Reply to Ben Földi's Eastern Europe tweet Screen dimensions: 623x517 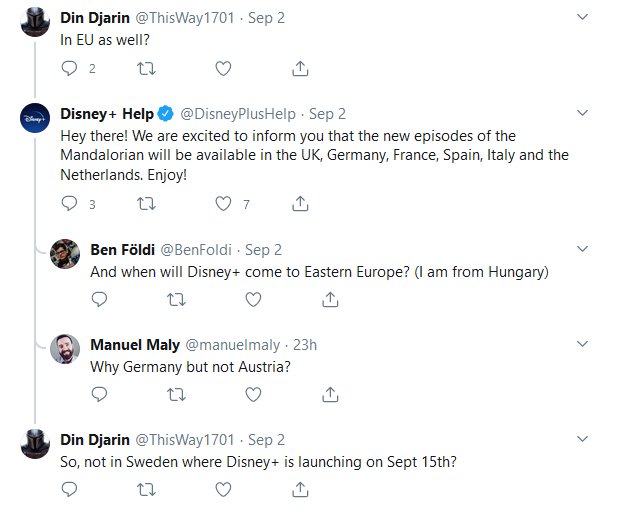click(99, 299)
